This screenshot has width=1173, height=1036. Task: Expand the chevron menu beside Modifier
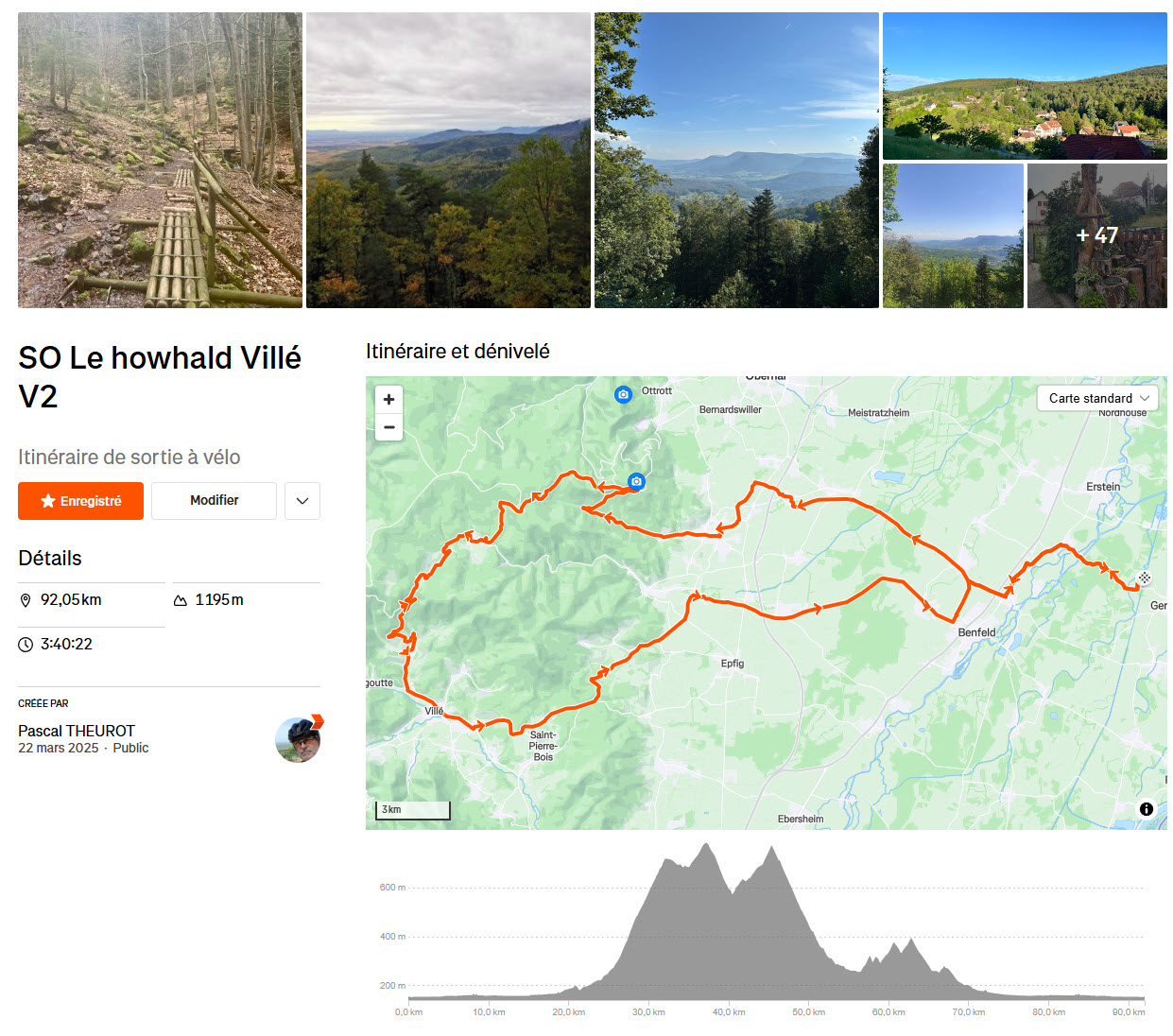coord(302,501)
